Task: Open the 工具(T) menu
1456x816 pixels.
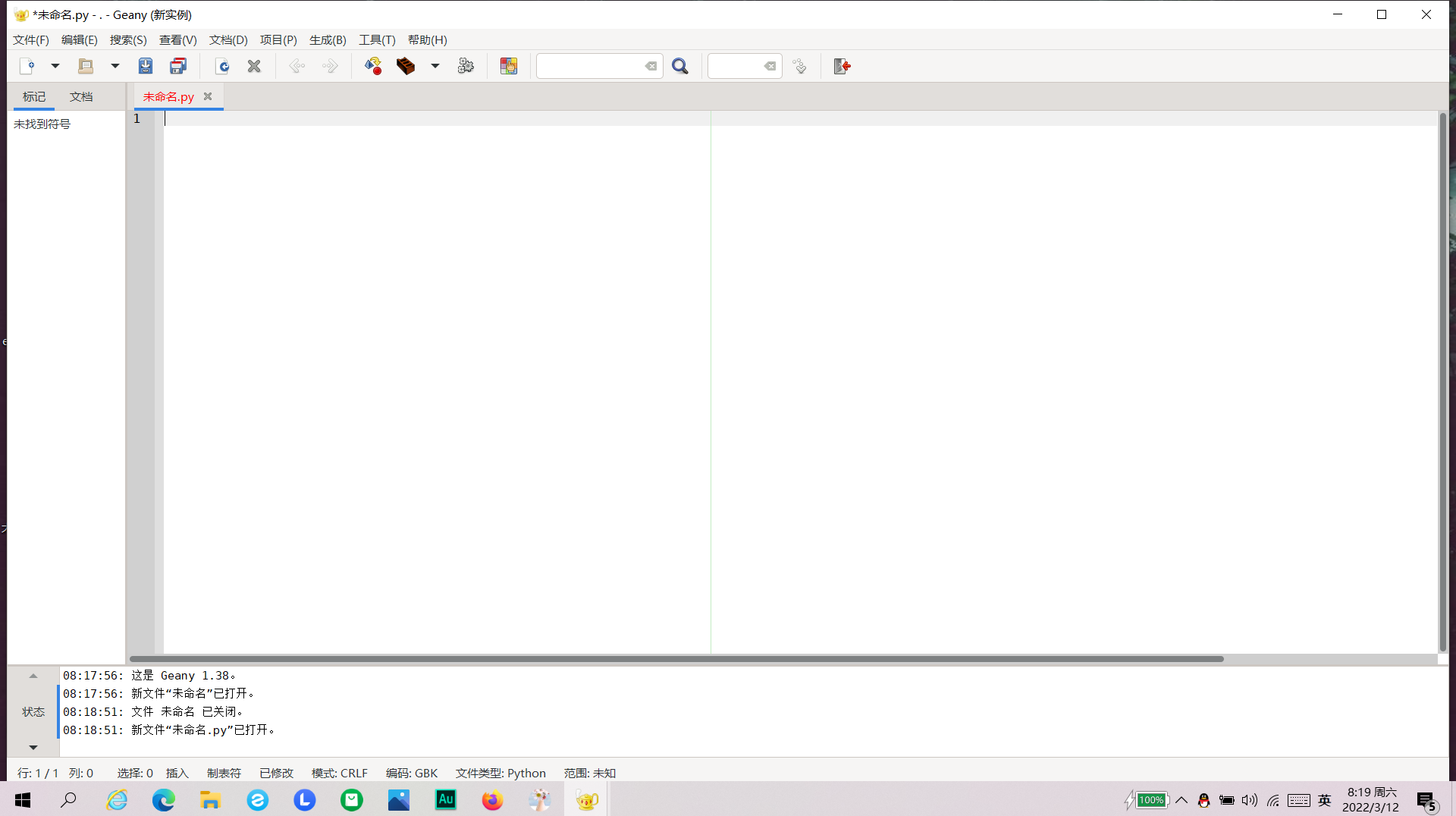Action: click(x=377, y=39)
